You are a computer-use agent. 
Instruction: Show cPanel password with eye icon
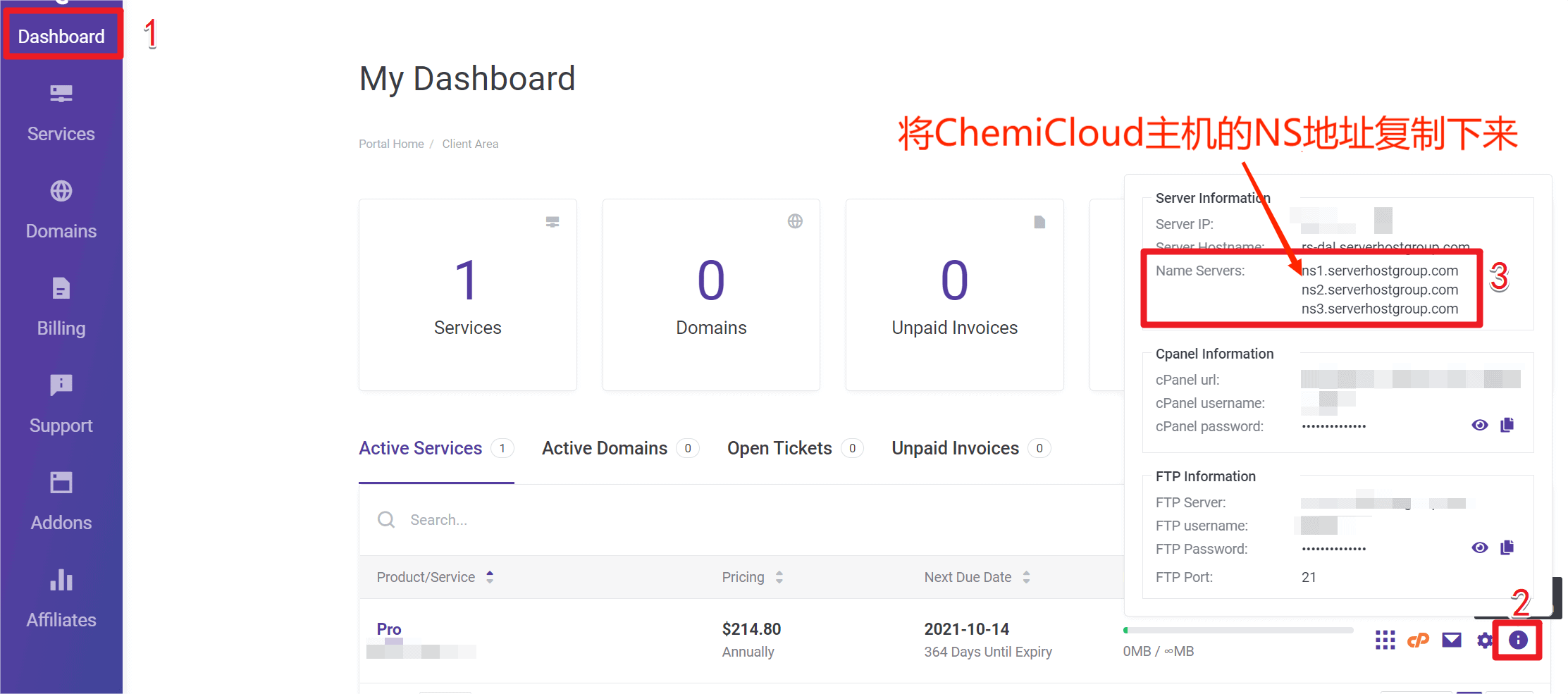coord(1480,425)
